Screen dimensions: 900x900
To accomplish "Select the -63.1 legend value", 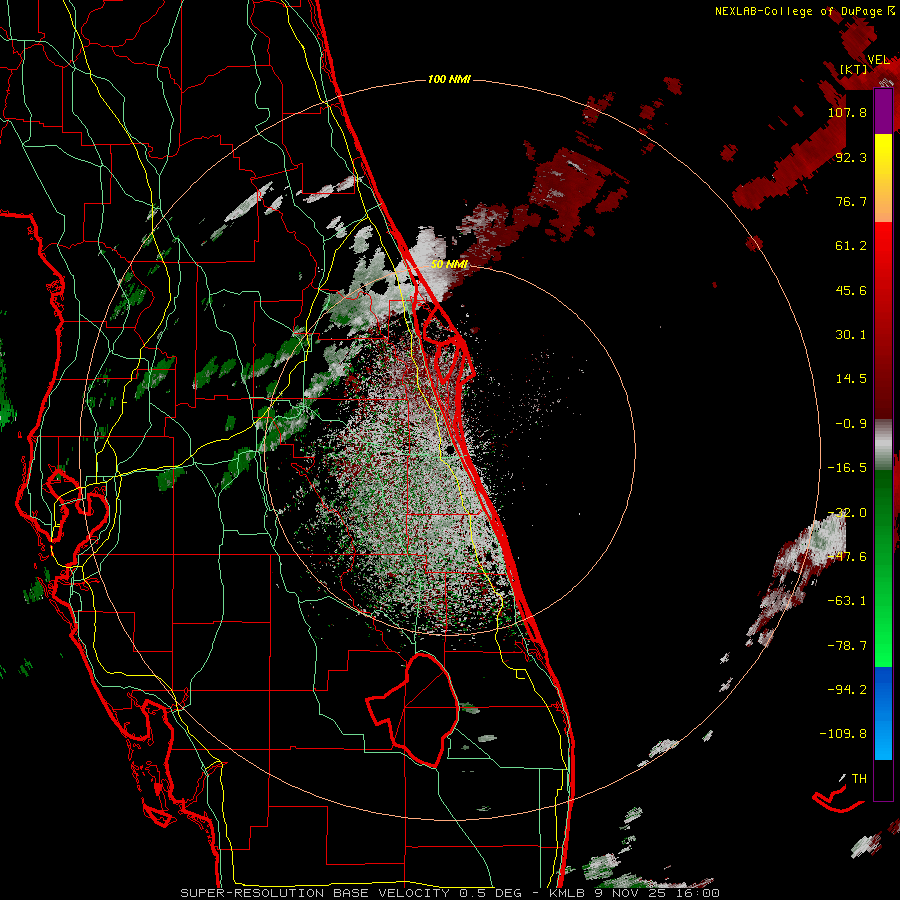I will [847, 601].
